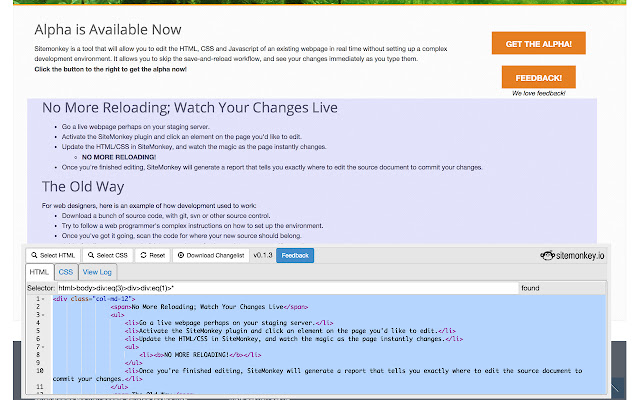This screenshot has width=640, height=400.
Task: Focus the Selector input field
Action: 288,288
